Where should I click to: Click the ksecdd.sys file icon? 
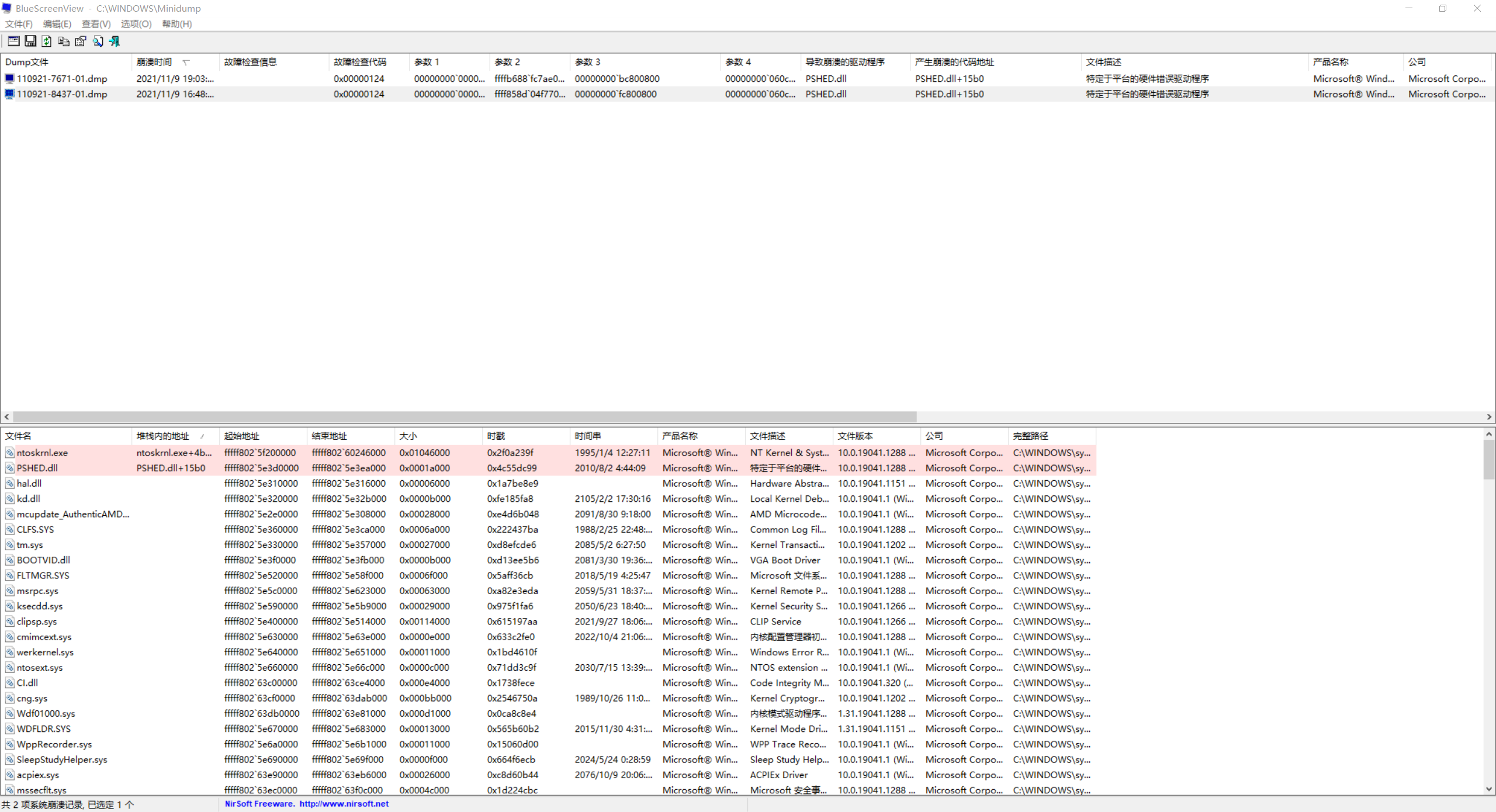click(10, 606)
